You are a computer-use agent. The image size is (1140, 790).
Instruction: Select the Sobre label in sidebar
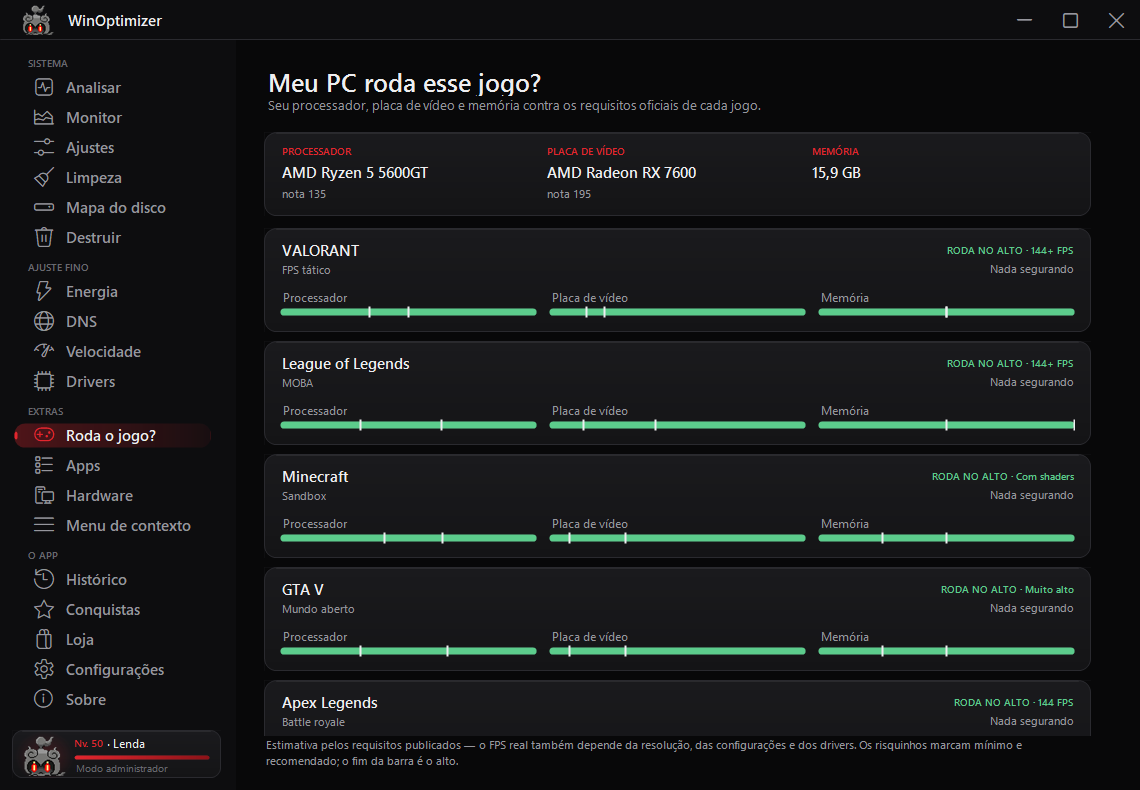(86, 699)
